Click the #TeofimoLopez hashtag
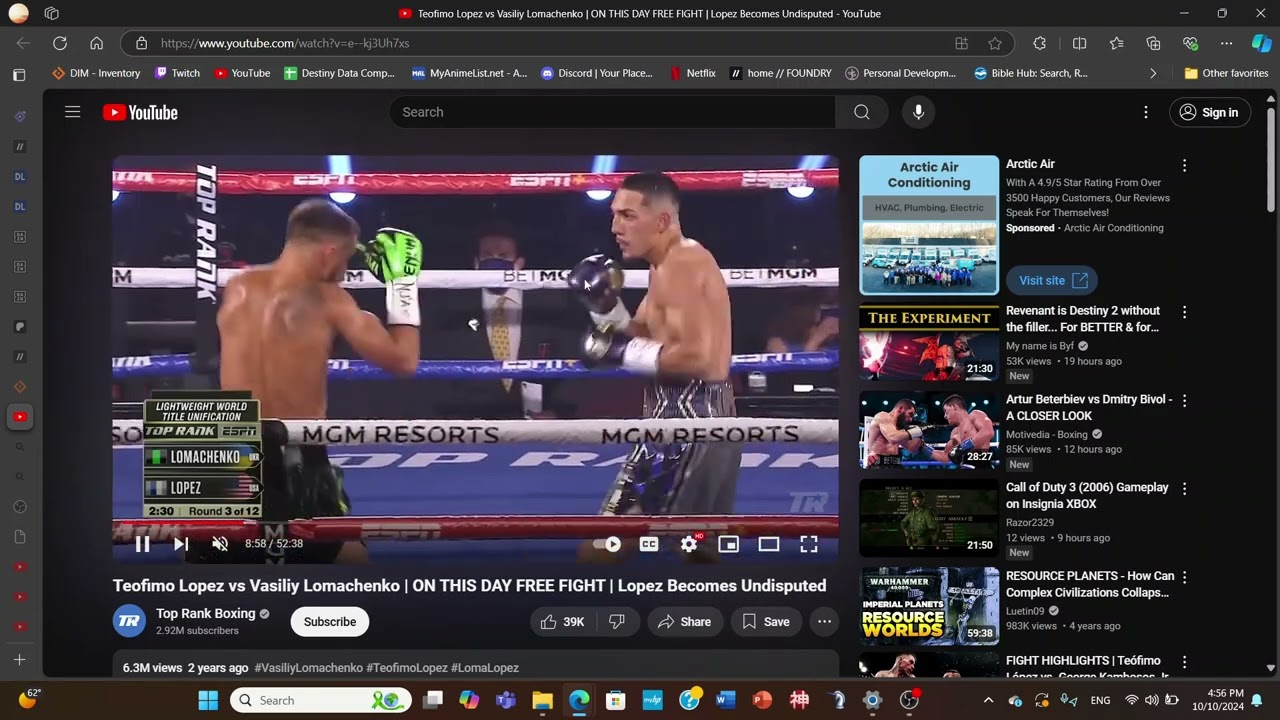 coord(407,668)
